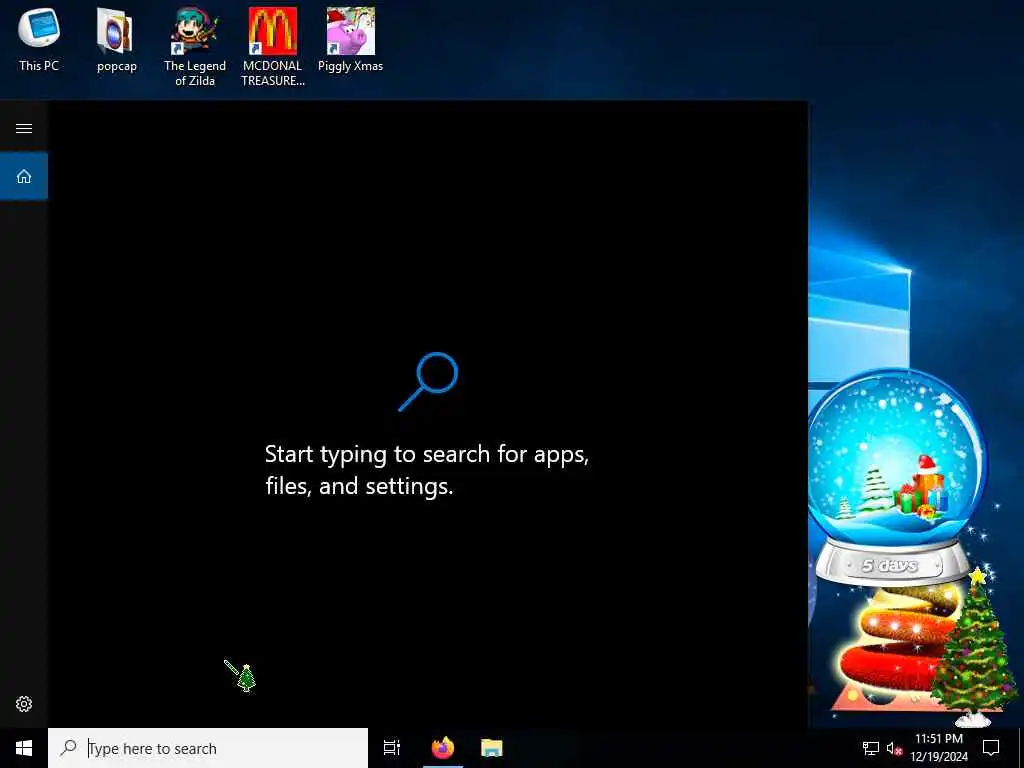Launch The Legend of Zilda shortcut
The height and width of the screenshot is (768, 1024).
(x=195, y=47)
